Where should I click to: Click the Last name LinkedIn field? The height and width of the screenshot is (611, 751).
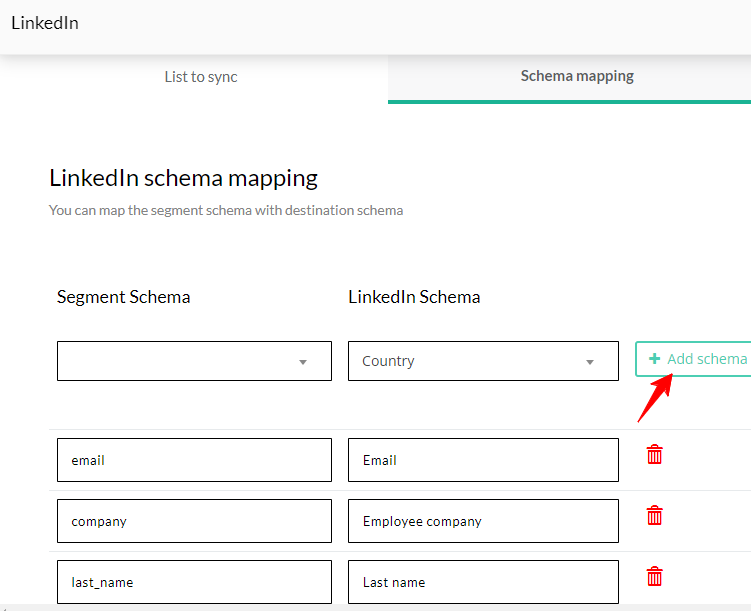coord(483,582)
